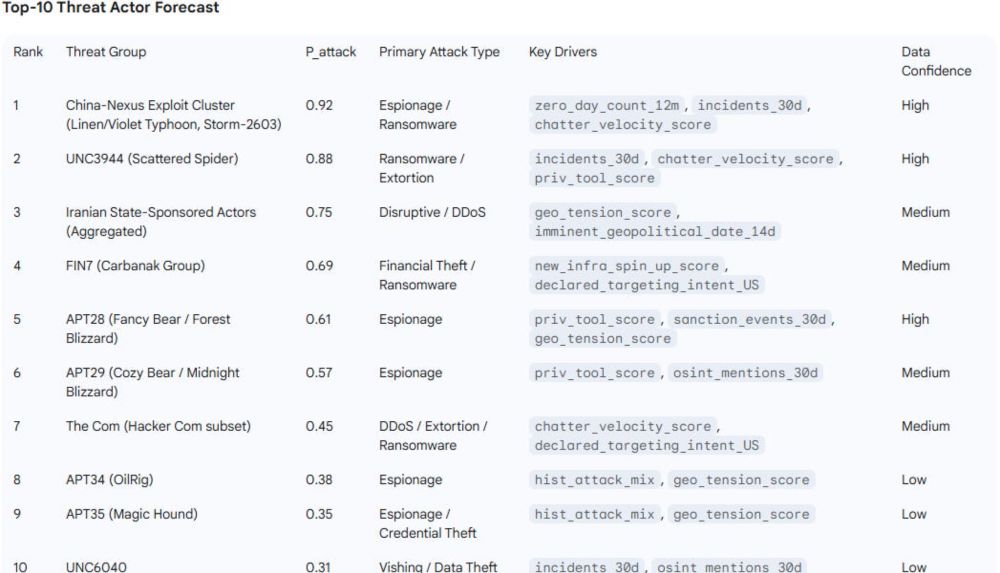Click 'DDoS / Extortion / Ransomware' attack type cell
The image size is (1000, 573).
[x=433, y=436]
